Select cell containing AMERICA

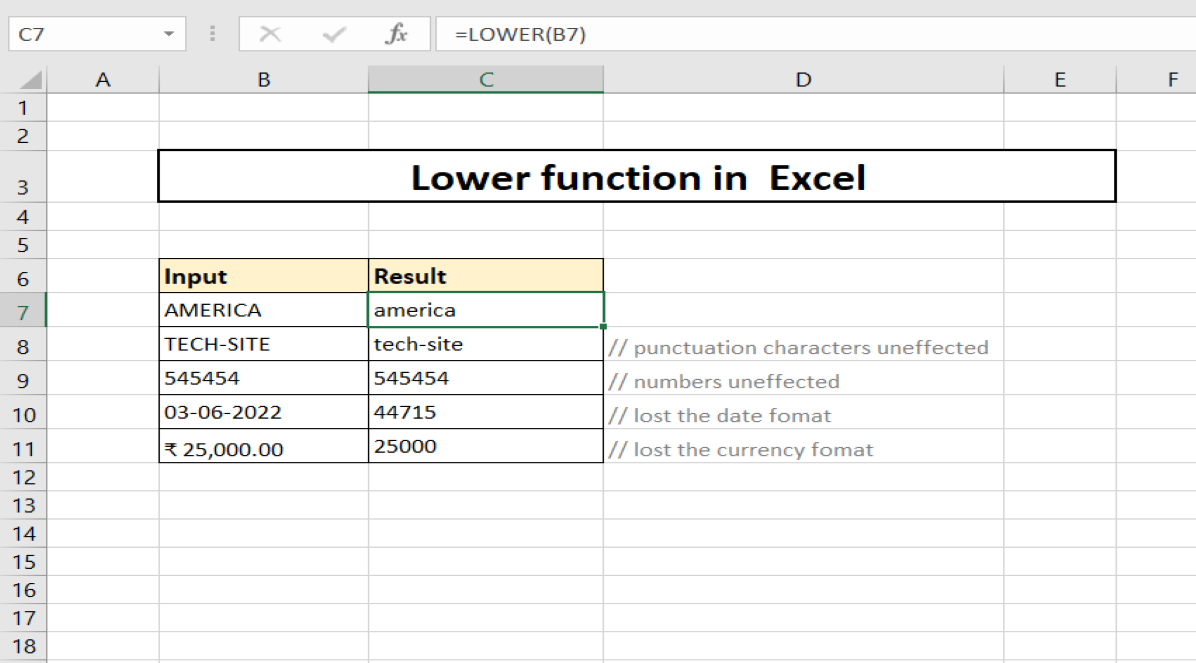pyautogui.click(x=263, y=309)
